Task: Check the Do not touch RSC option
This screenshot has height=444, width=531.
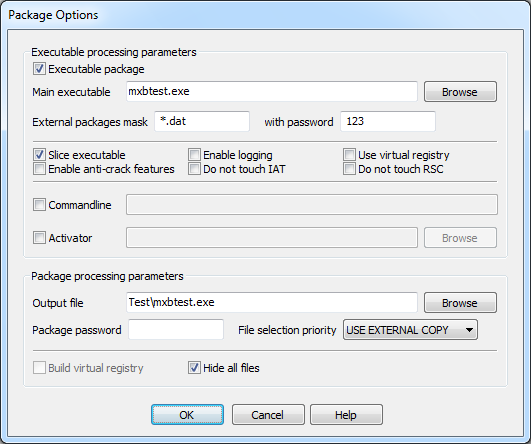Action: [x=349, y=169]
